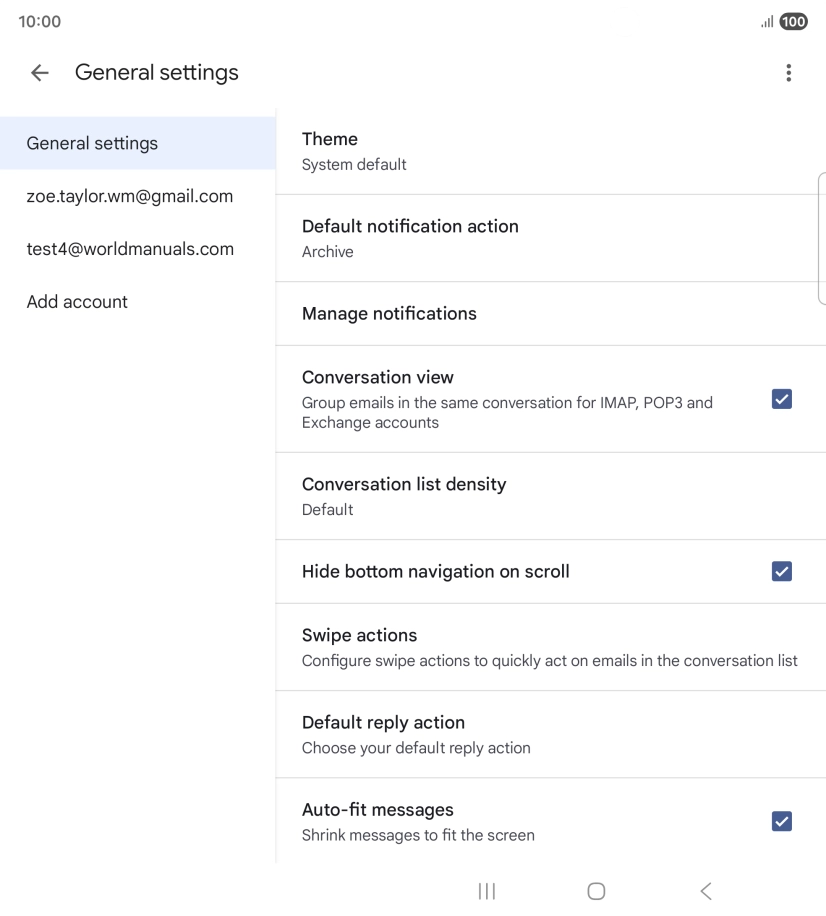Open Manage notifications
The width and height of the screenshot is (826, 916).
click(x=550, y=313)
